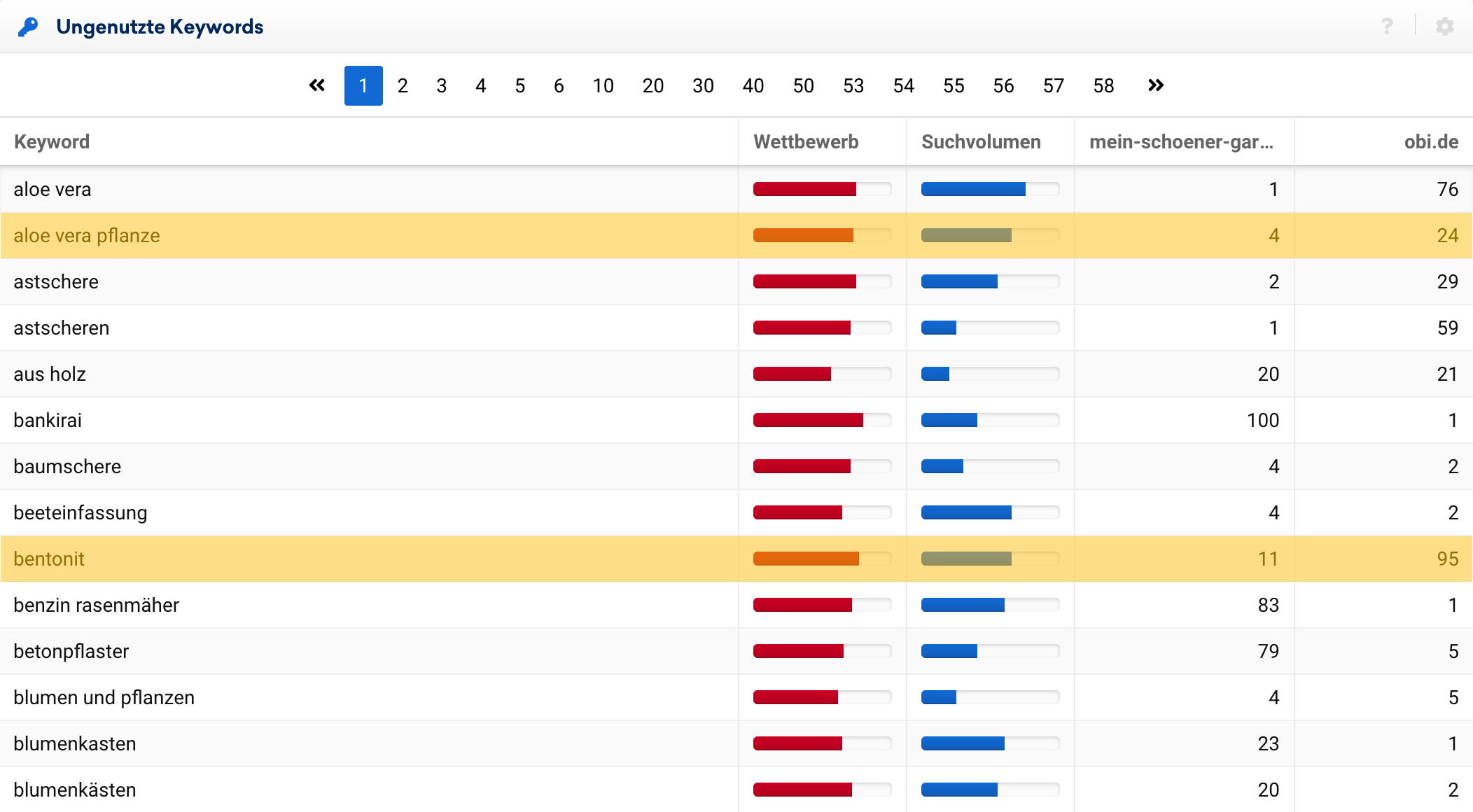Open the bentonit keyword row
The height and width of the screenshot is (812, 1473).
(49, 559)
